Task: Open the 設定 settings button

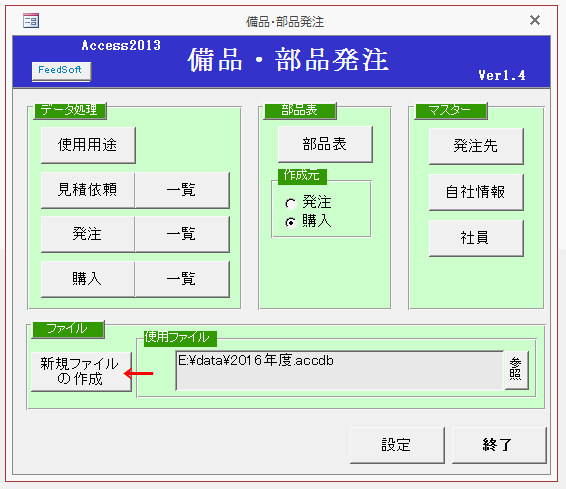Action: [x=397, y=445]
